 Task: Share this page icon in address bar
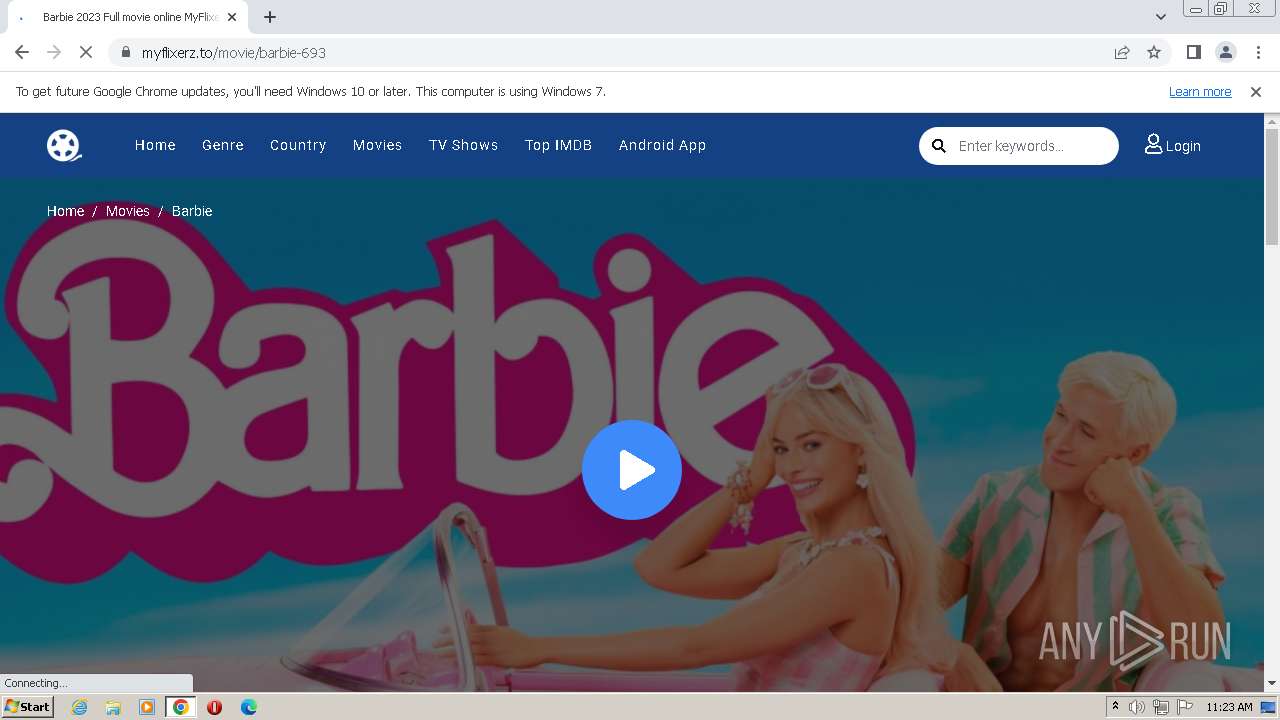coord(1122,52)
